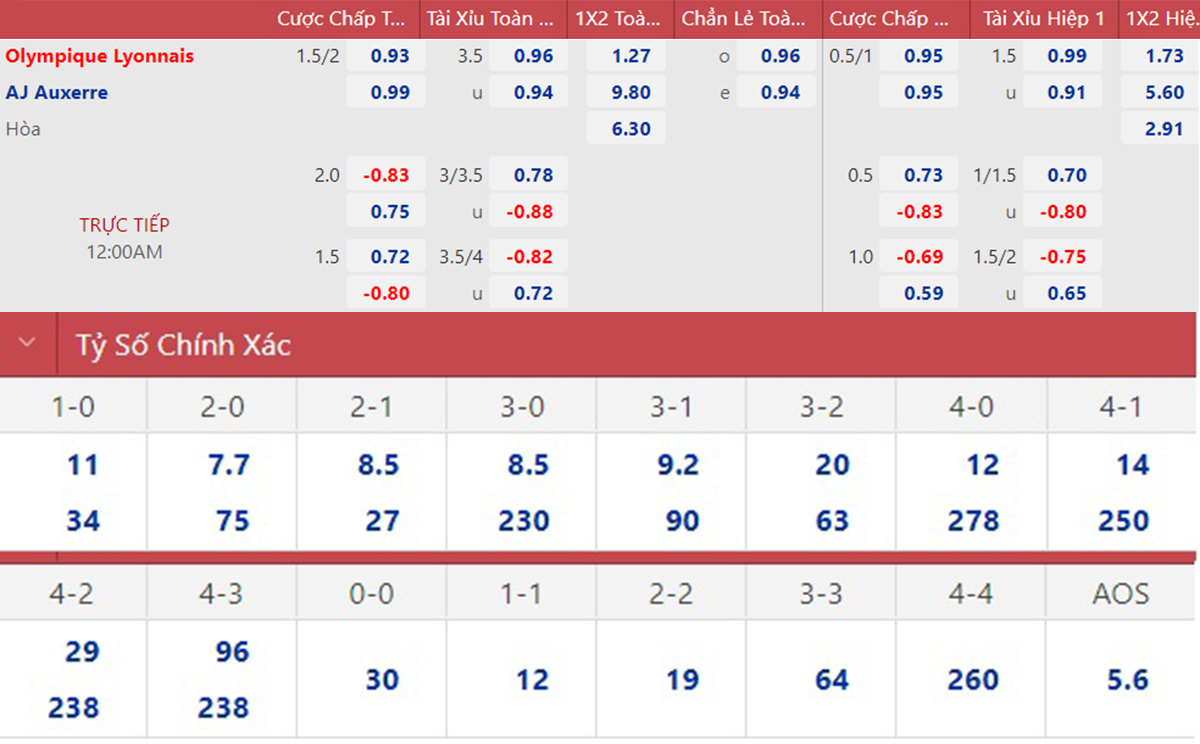Bet correct score 2-0 at odds 7.7

229,465
